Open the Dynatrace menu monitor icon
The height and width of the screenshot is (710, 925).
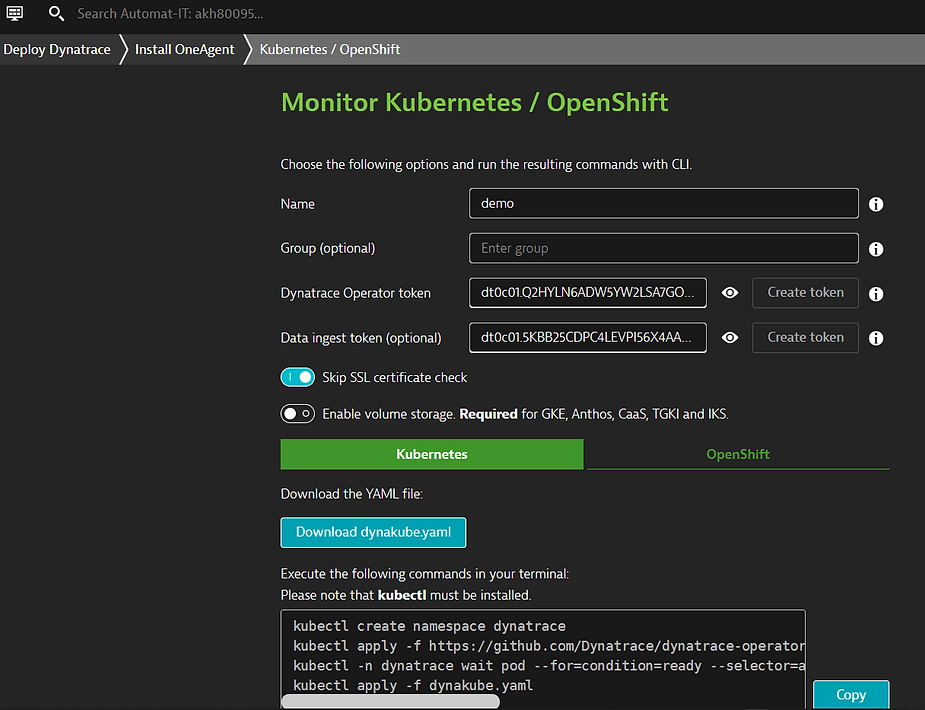coord(15,13)
